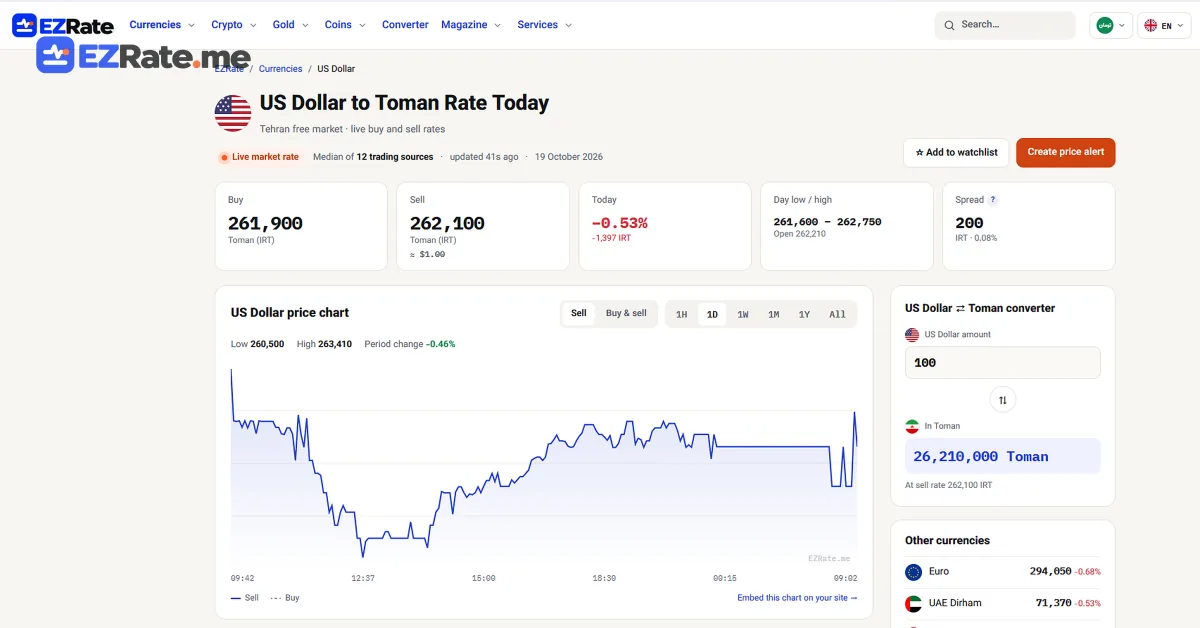Click At sell rate 262,100 IRT note
1200x628 pixels.
point(949,486)
